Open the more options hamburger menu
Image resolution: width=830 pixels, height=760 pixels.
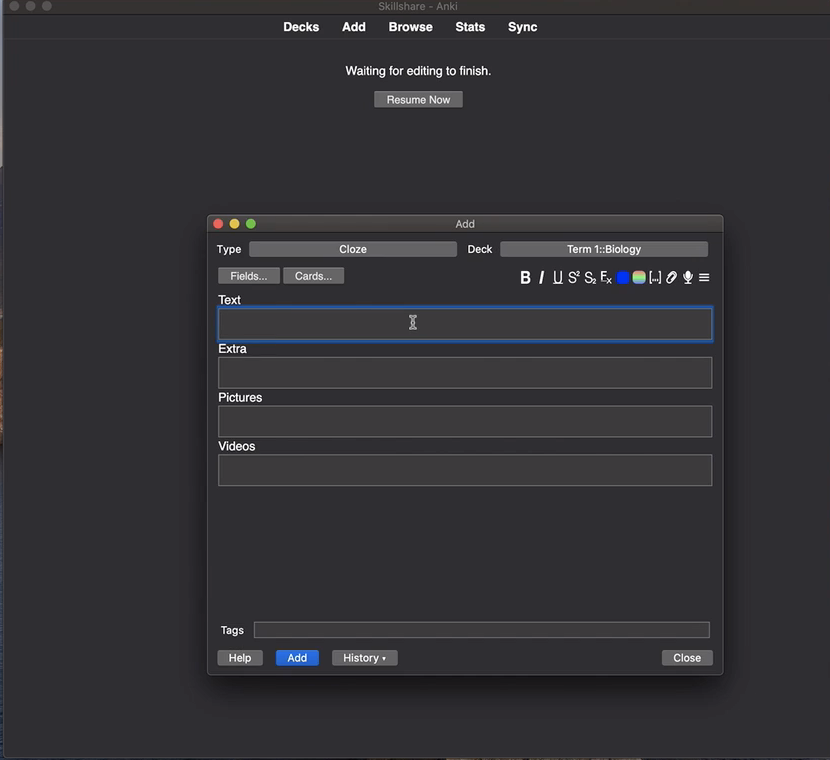[704, 277]
